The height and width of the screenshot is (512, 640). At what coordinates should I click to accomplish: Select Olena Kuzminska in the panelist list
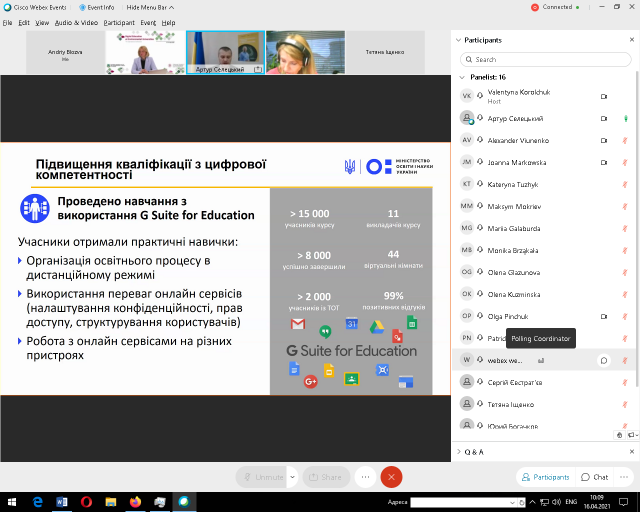[544, 294]
